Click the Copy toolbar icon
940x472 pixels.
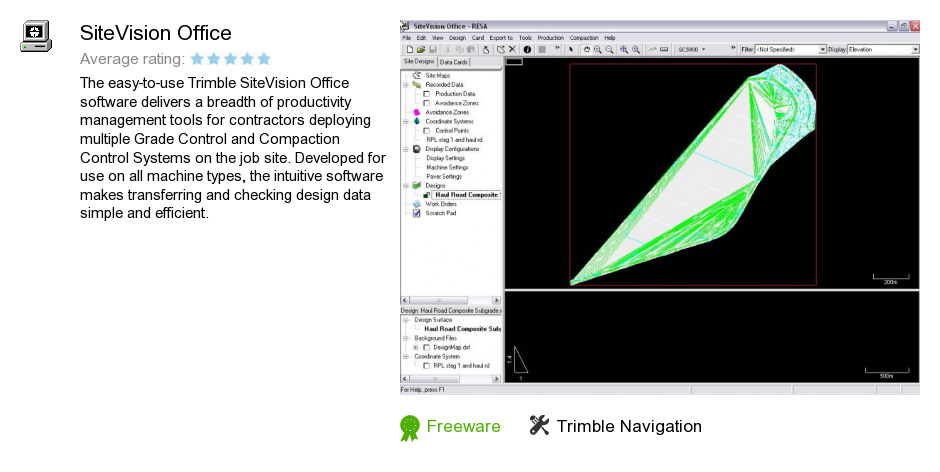tap(460, 50)
